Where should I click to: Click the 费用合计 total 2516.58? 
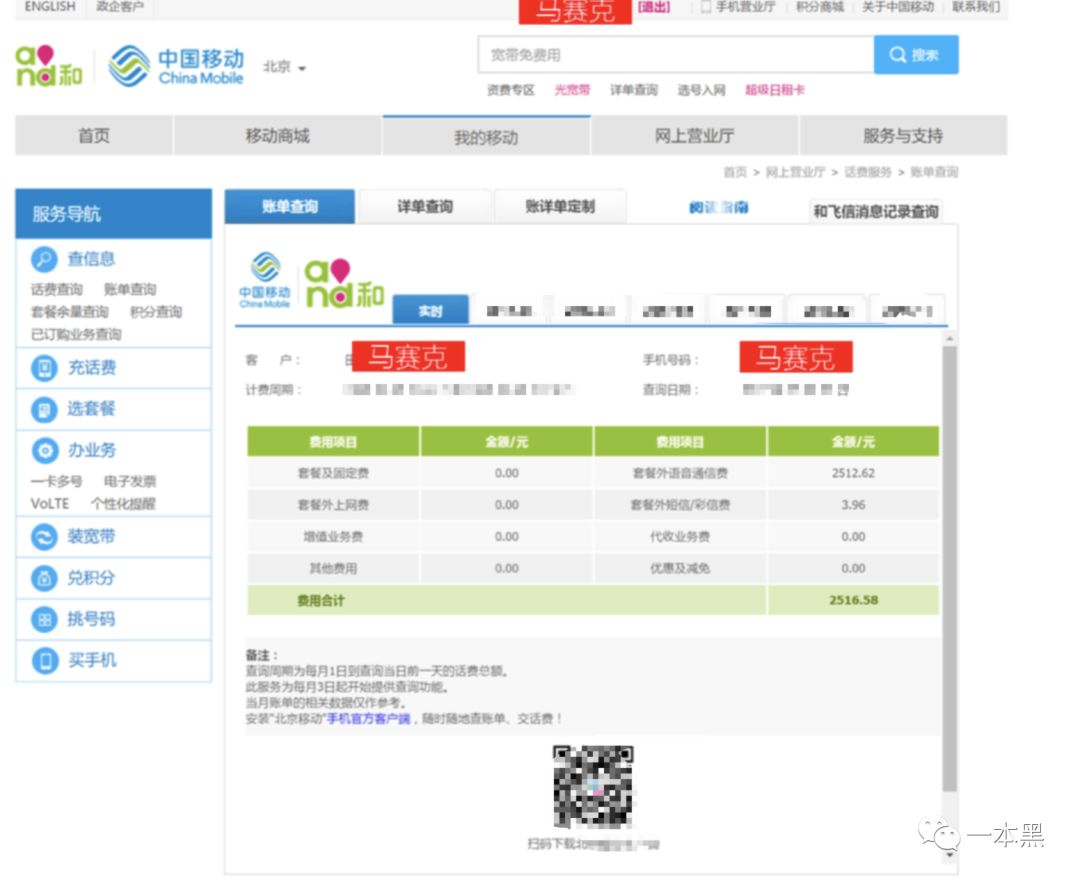(x=853, y=600)
